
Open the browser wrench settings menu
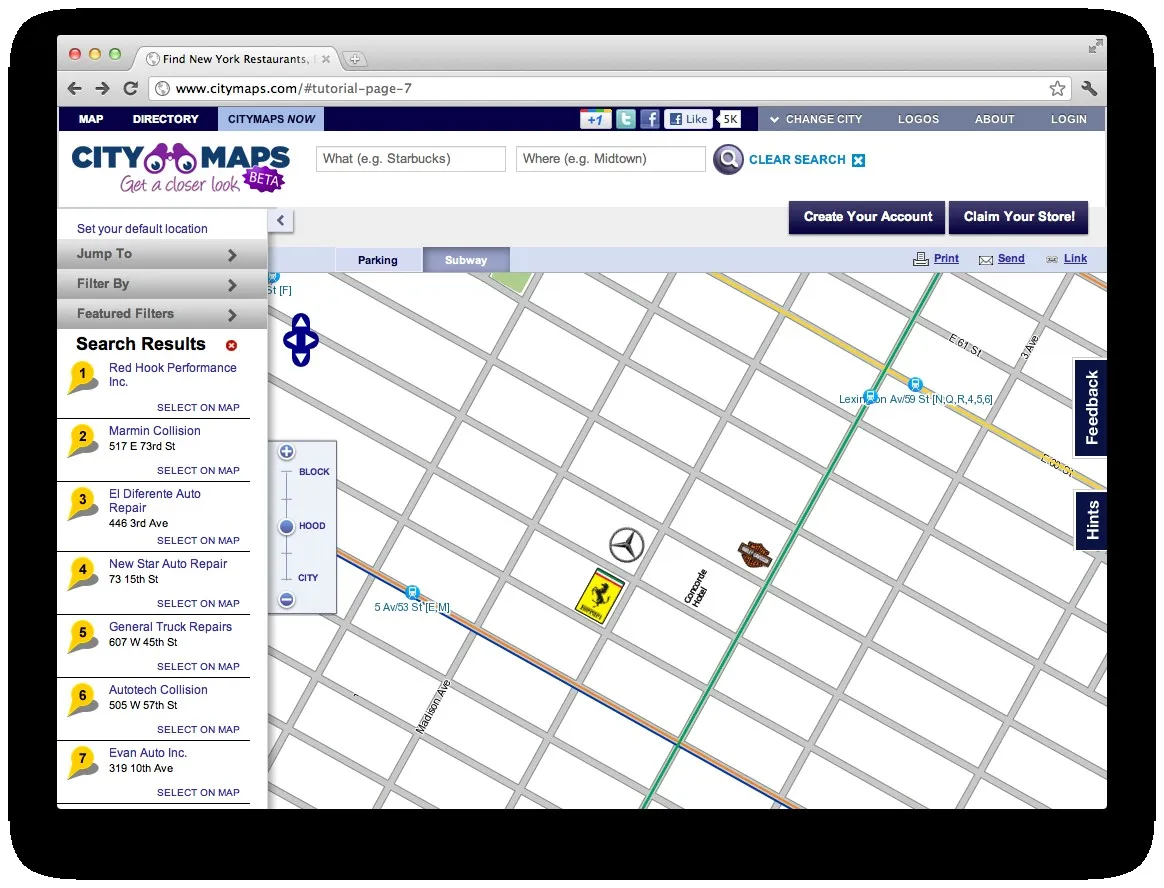(1089, 88)
